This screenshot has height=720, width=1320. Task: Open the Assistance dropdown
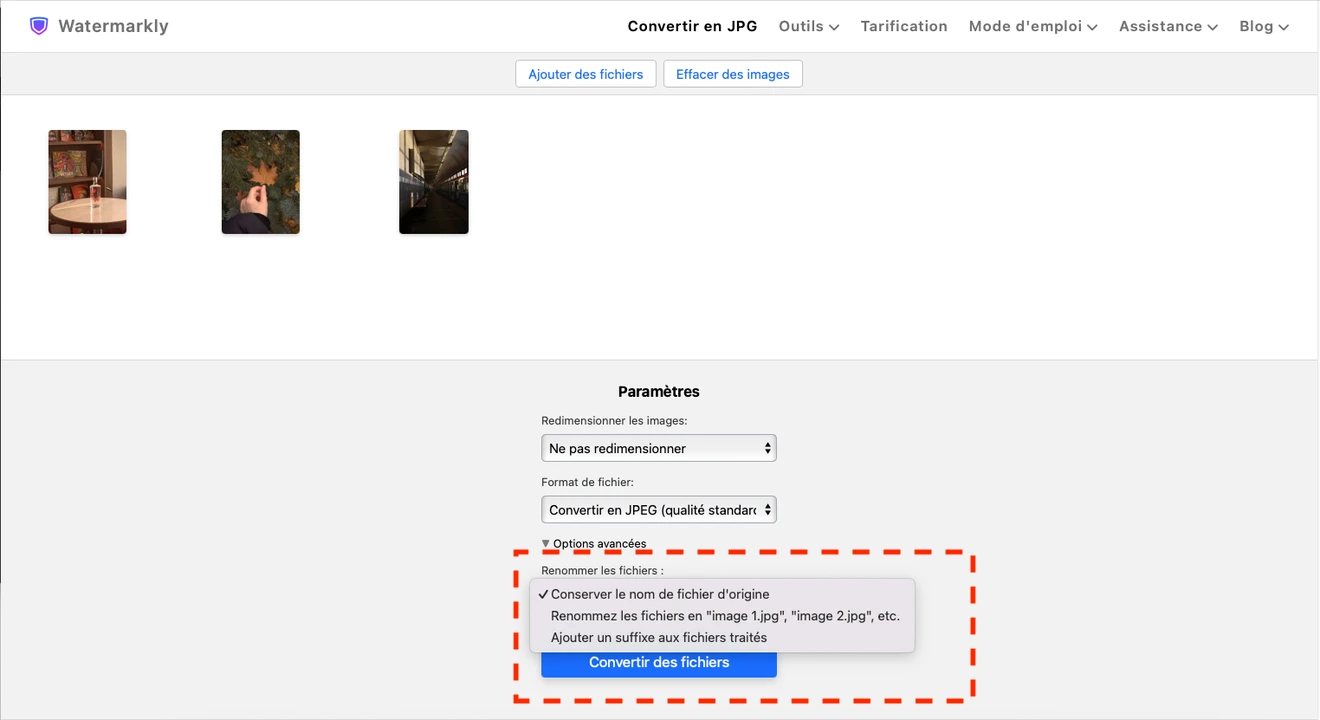click(1167, 26)
